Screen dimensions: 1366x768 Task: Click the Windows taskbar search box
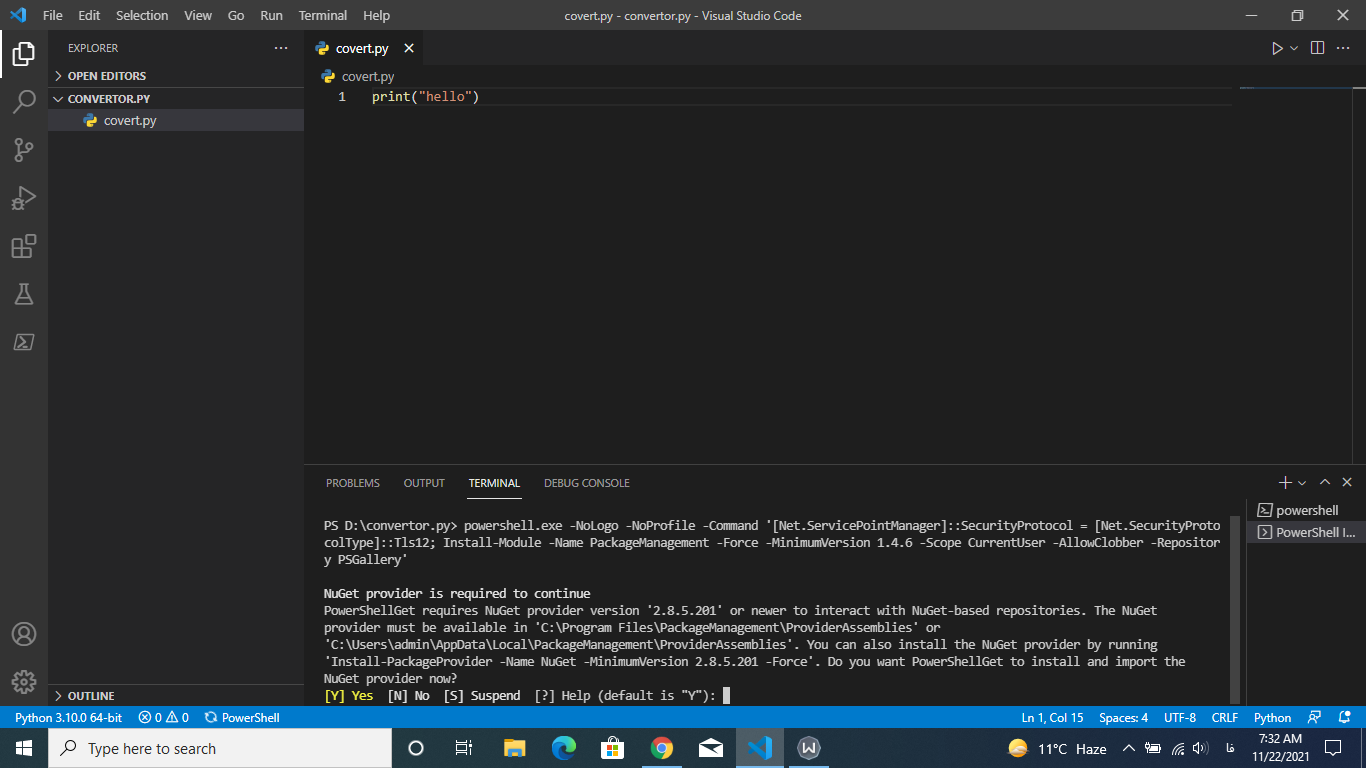220,748
